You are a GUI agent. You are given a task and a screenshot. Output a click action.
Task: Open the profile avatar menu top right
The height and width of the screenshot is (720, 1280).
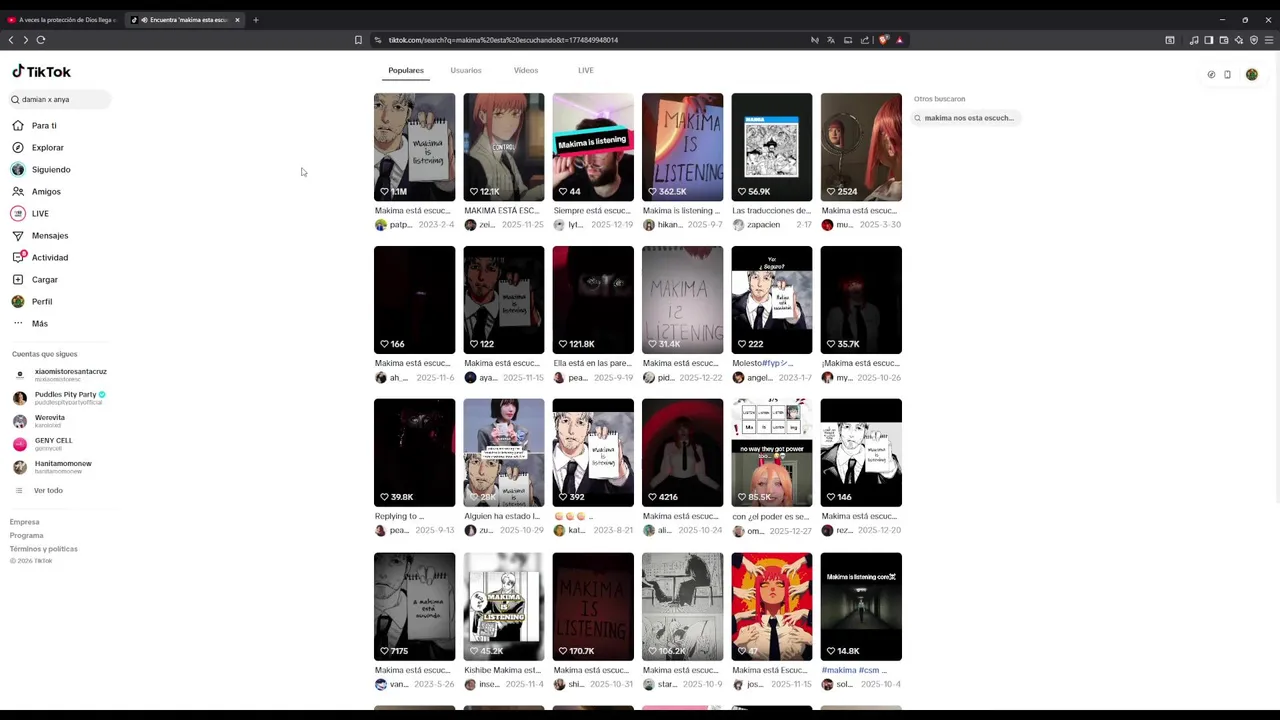pos(1251,75)
